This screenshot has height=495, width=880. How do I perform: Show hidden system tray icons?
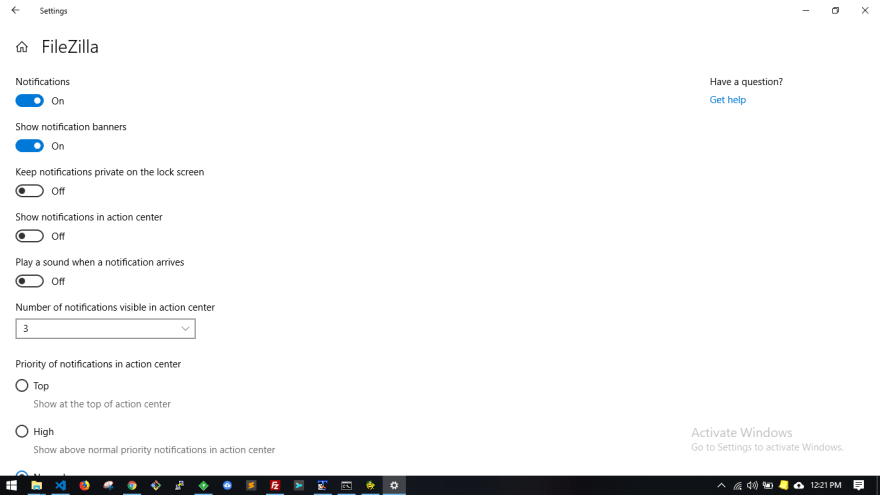(x=721, y=485)
